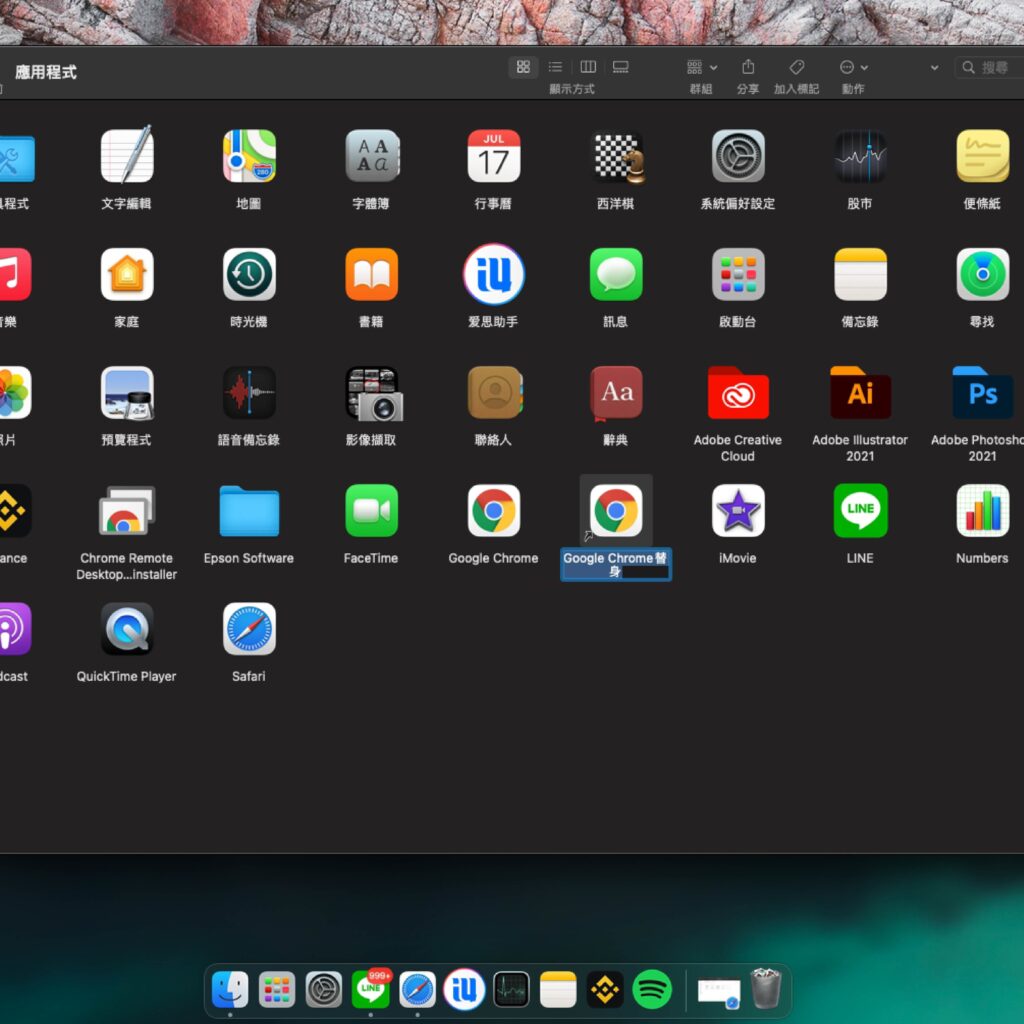Open the 尋找 Find My app icon
This screenshot has height=1024, width=1024.
point(983,274)
